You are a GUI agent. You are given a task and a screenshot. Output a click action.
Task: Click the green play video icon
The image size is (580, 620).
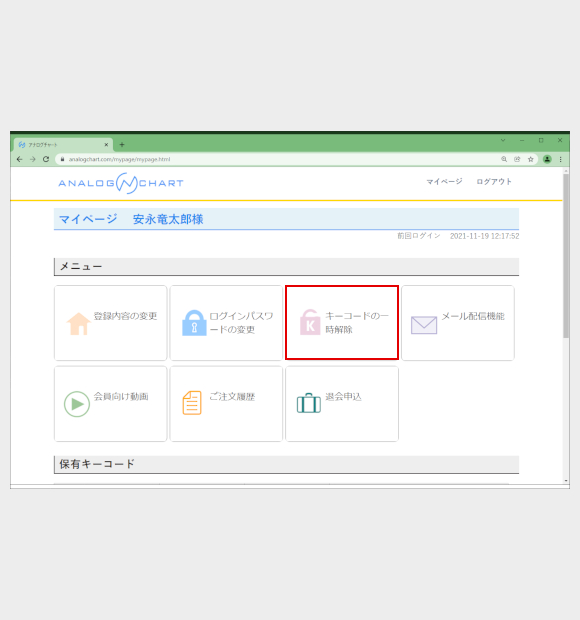[x=77, y=404]
